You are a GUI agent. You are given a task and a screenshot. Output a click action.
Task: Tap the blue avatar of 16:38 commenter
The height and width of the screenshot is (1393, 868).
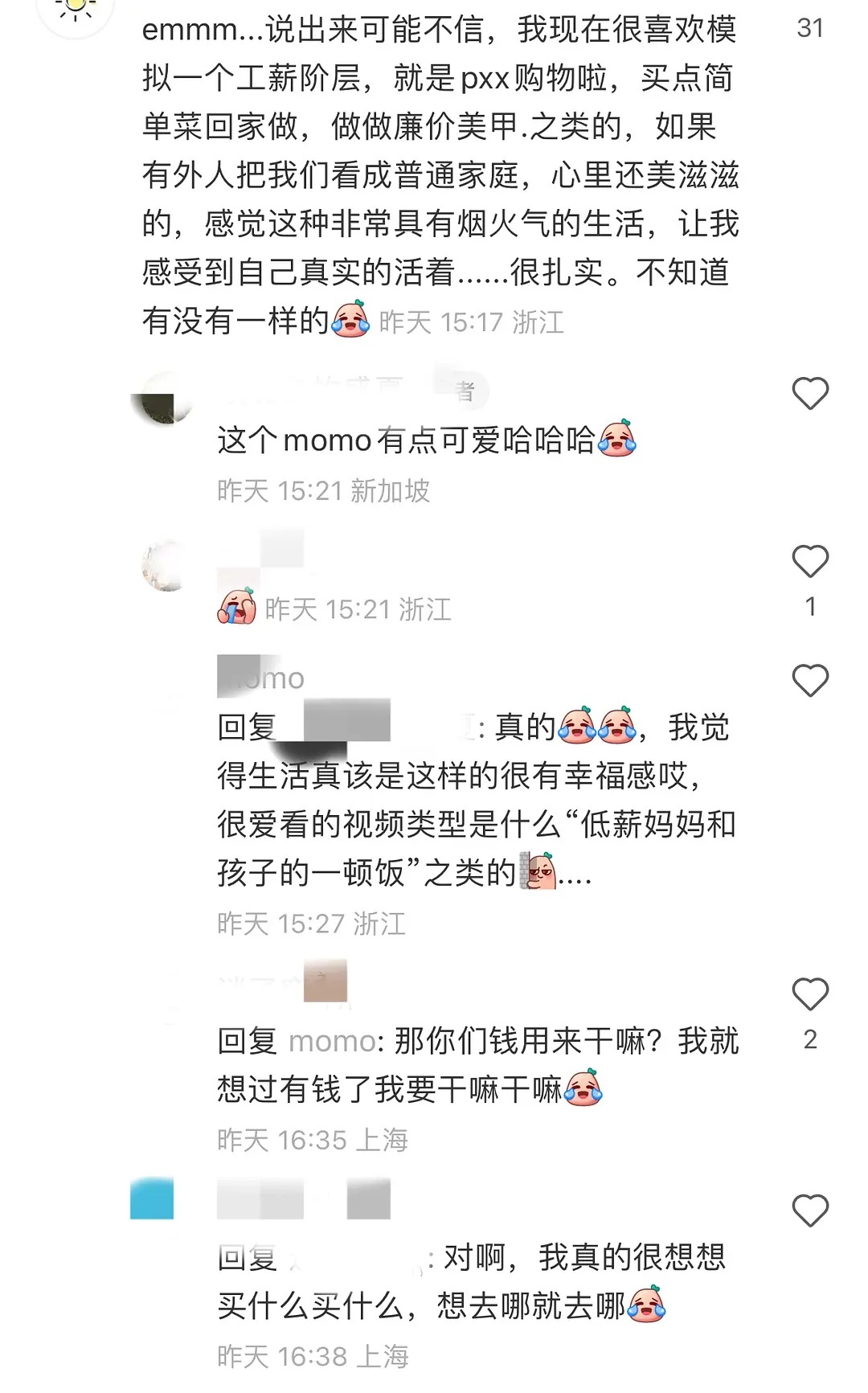[x=152, y=1198]
